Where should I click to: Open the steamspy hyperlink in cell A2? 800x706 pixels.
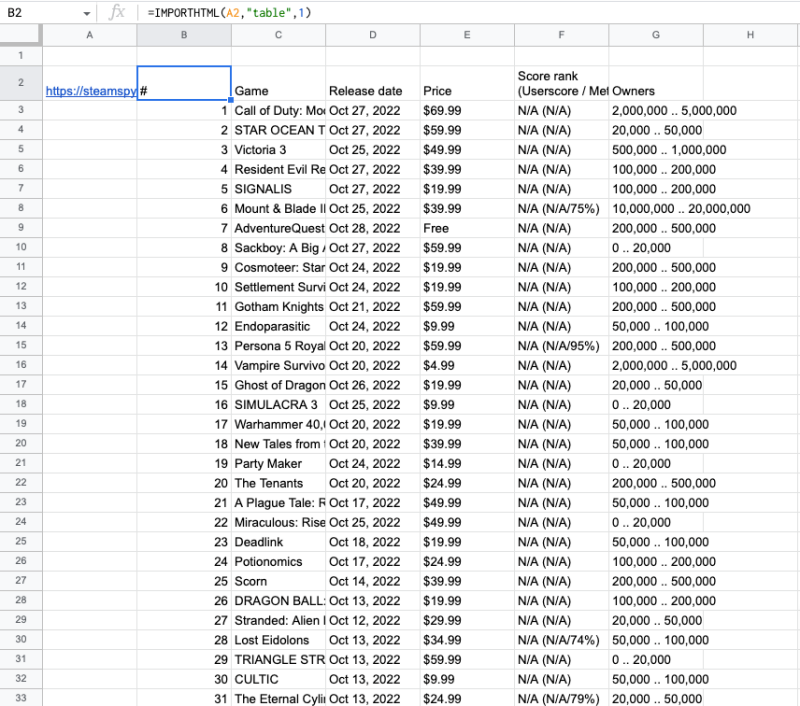(x=91, y=91)
